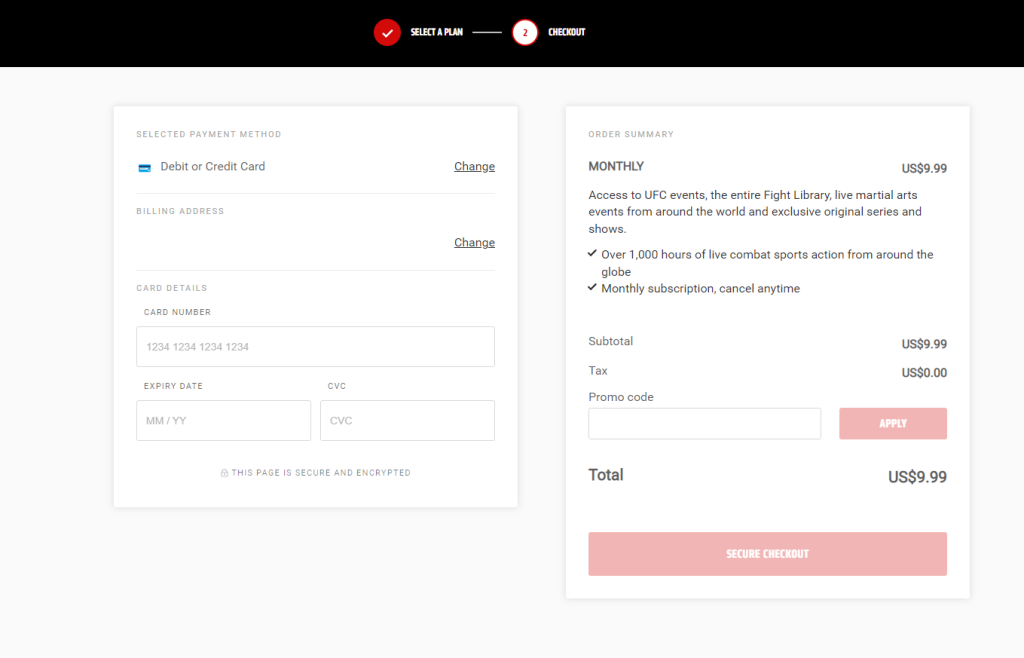The image size is (1024, 658).
Task: Click the Debit or Credit Card label
Action: [x=213, y=166]
